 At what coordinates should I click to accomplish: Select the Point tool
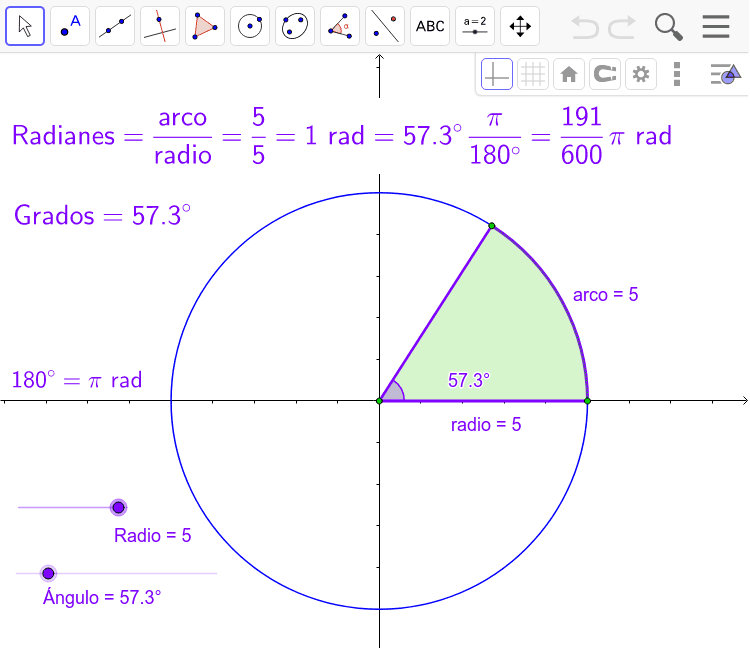click(x=70, y=26)
